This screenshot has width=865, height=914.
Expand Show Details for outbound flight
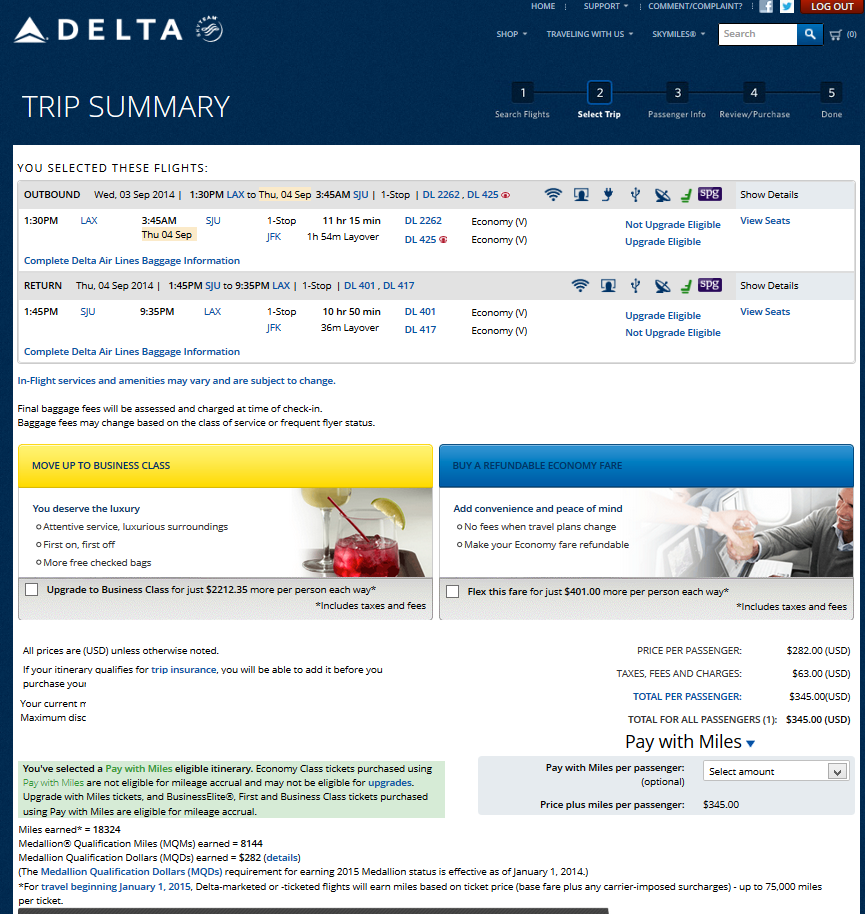pyautogui.click(x=769, y=195)
